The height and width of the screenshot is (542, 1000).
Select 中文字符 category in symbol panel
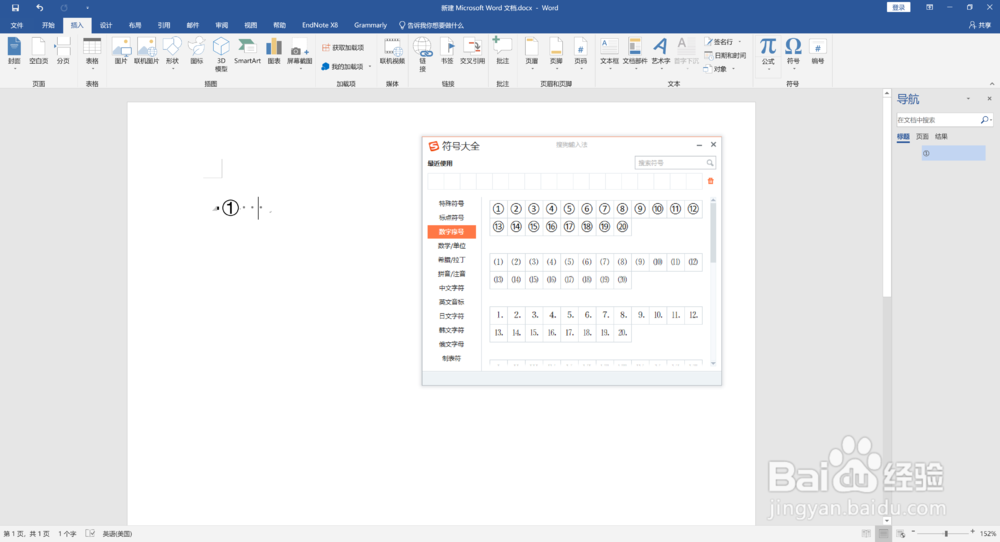point(451,288)
